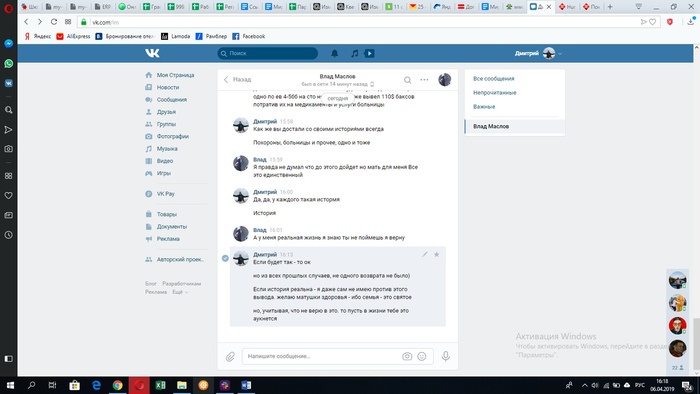Click the Windows Start button

[x=10, y=385]
